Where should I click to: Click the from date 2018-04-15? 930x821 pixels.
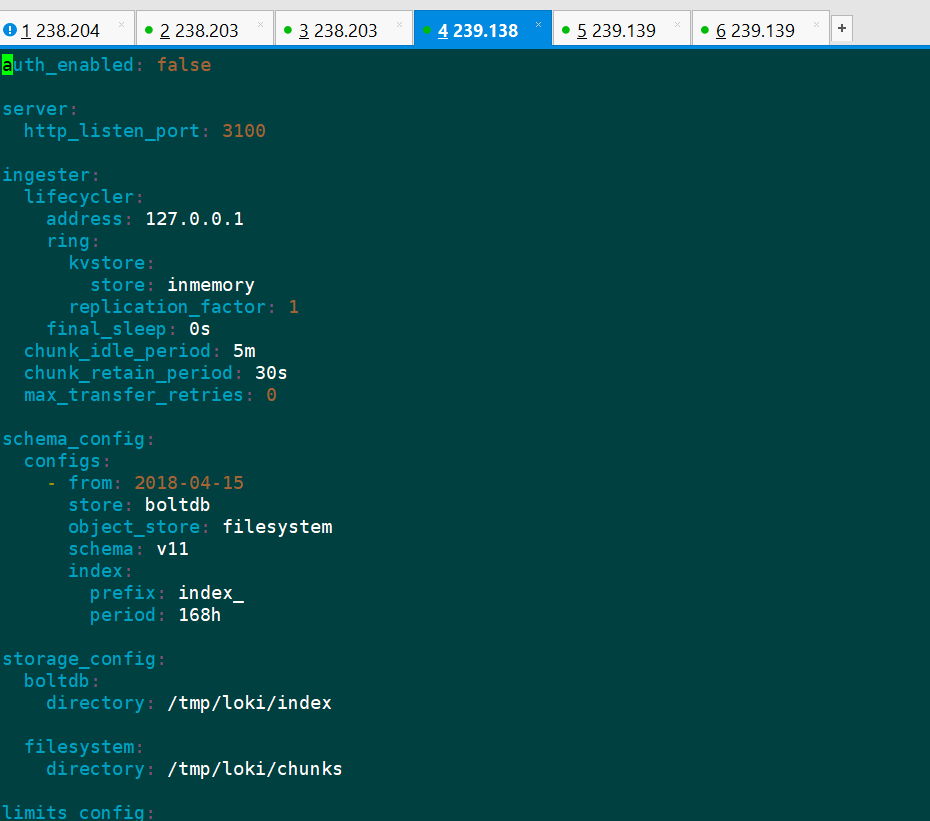(189, 483)
